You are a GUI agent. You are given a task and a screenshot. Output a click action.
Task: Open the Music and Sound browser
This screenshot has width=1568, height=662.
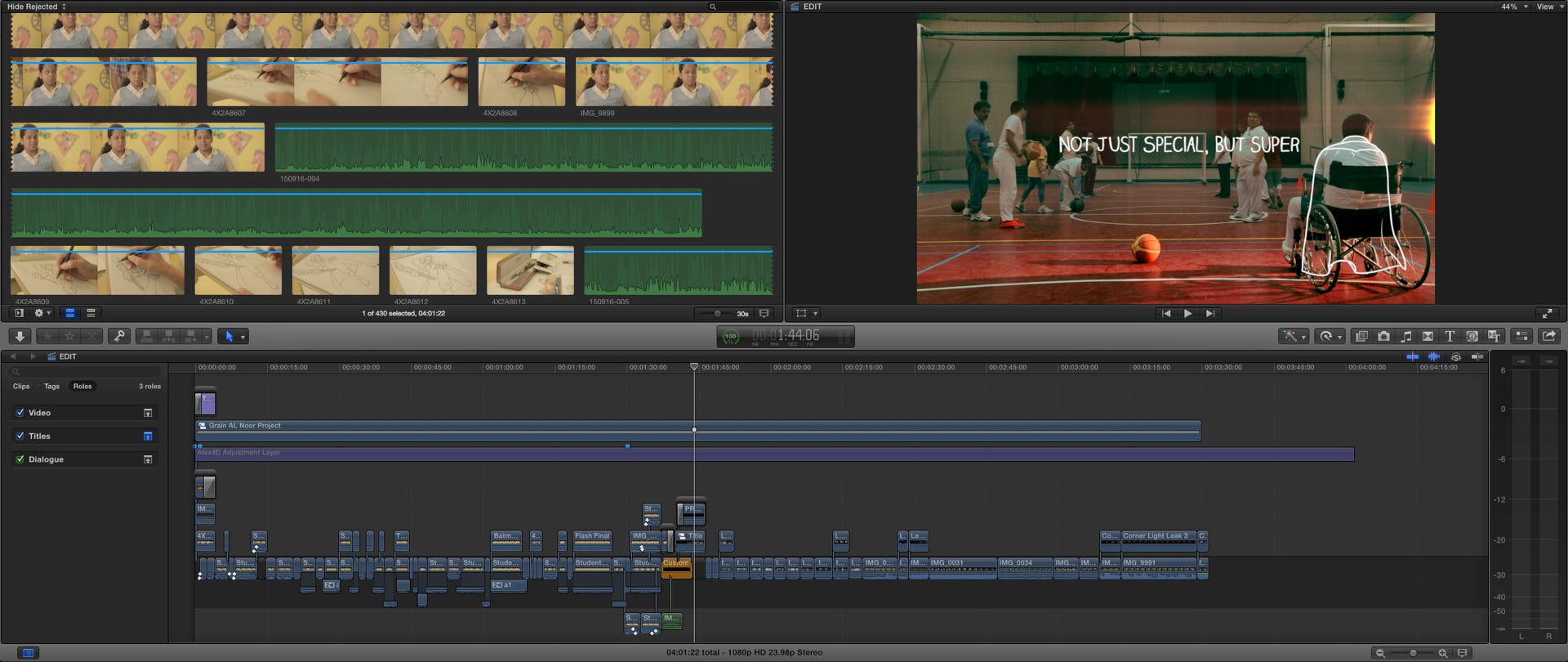(x=1405, y=336)
